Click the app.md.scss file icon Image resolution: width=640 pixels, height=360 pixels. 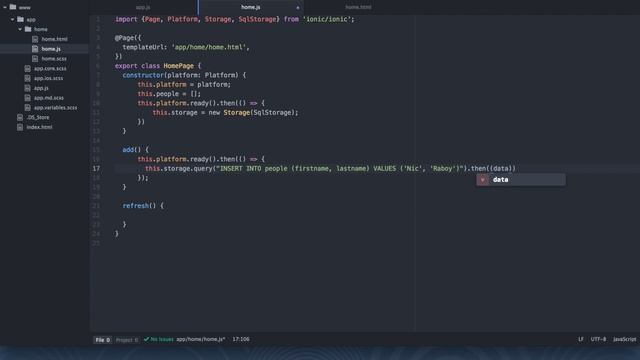tap(28, 98)
